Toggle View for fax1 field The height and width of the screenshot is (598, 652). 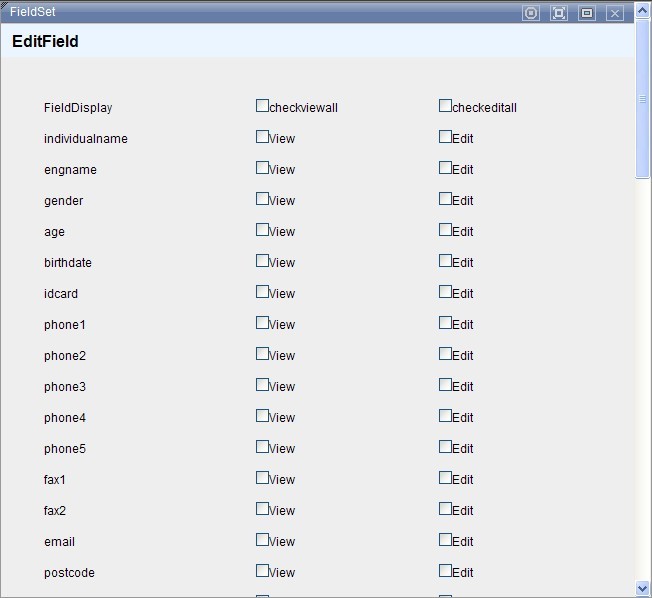(x=262, y=478)
